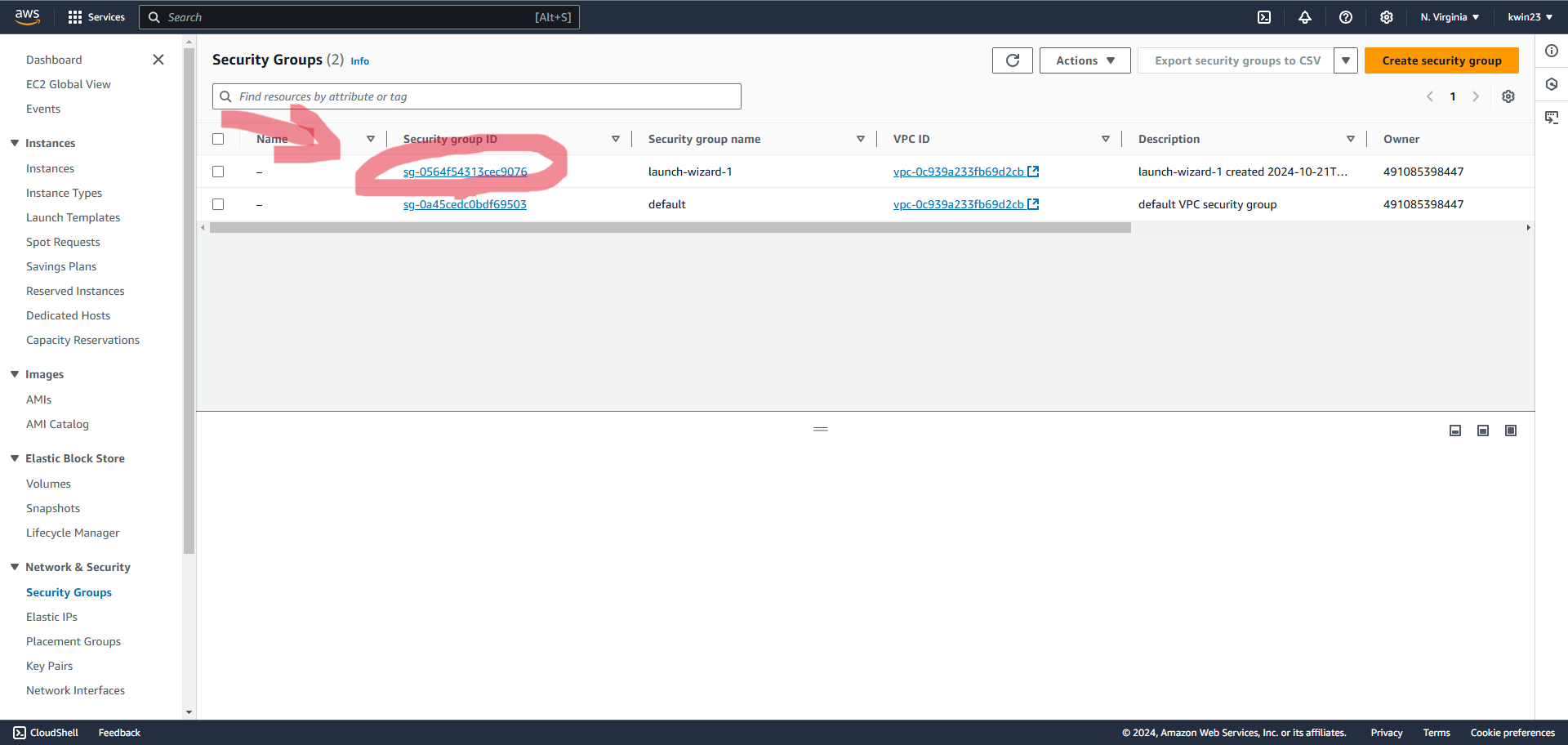The width and height of the screenshot is (1568, 745).
Task: Open security group sg-0564f54313cec9076
Action: click(465, 172)
